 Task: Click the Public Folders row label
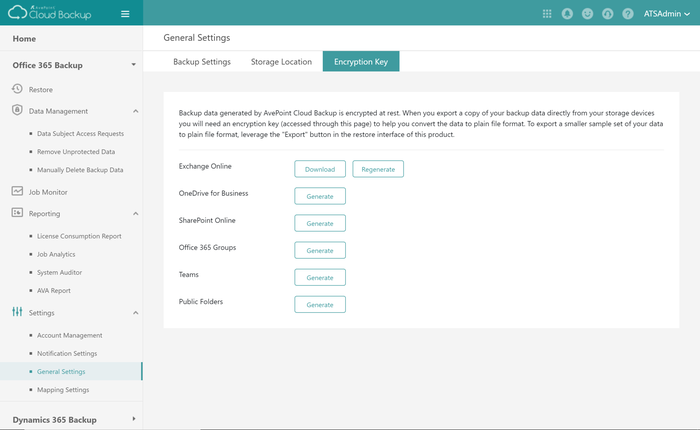(200, 302)
